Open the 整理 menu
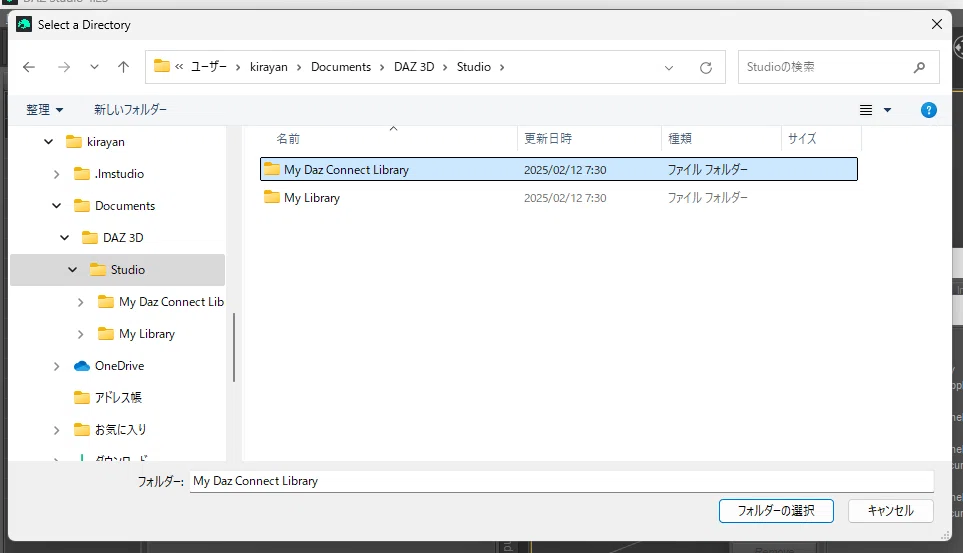 point(44,109)
